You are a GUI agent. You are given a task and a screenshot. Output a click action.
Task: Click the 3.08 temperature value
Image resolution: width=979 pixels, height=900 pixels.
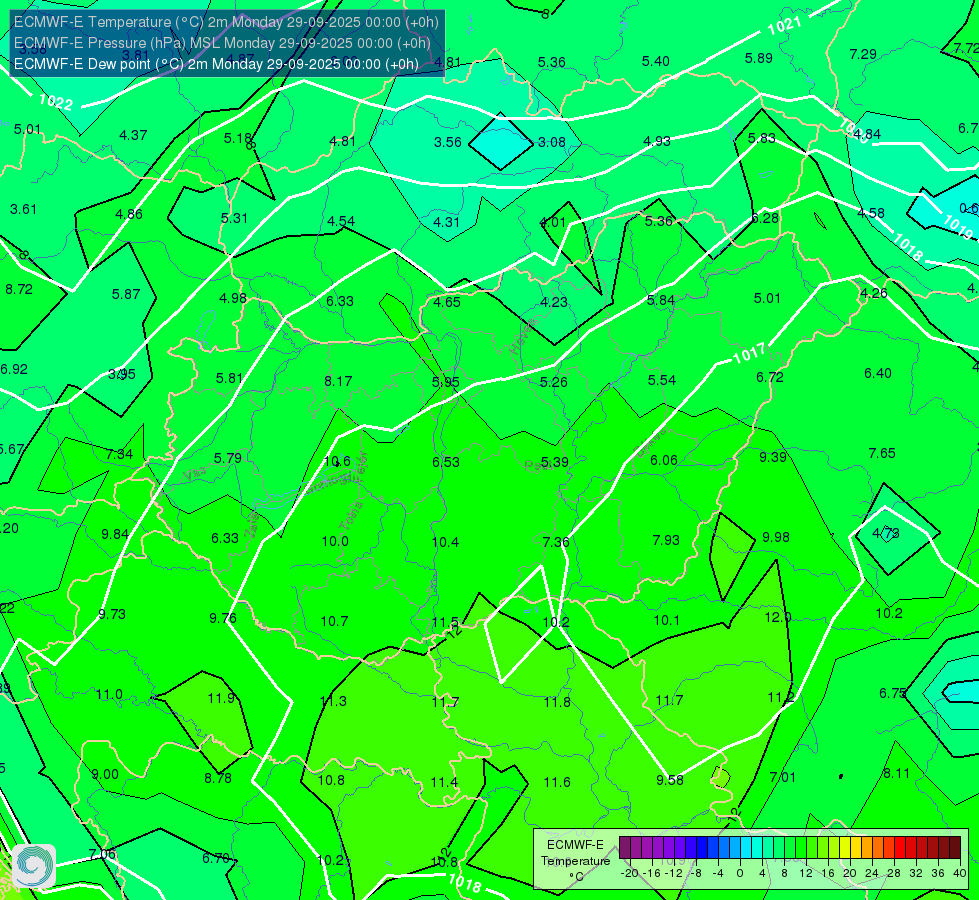[x=552, y=142]
